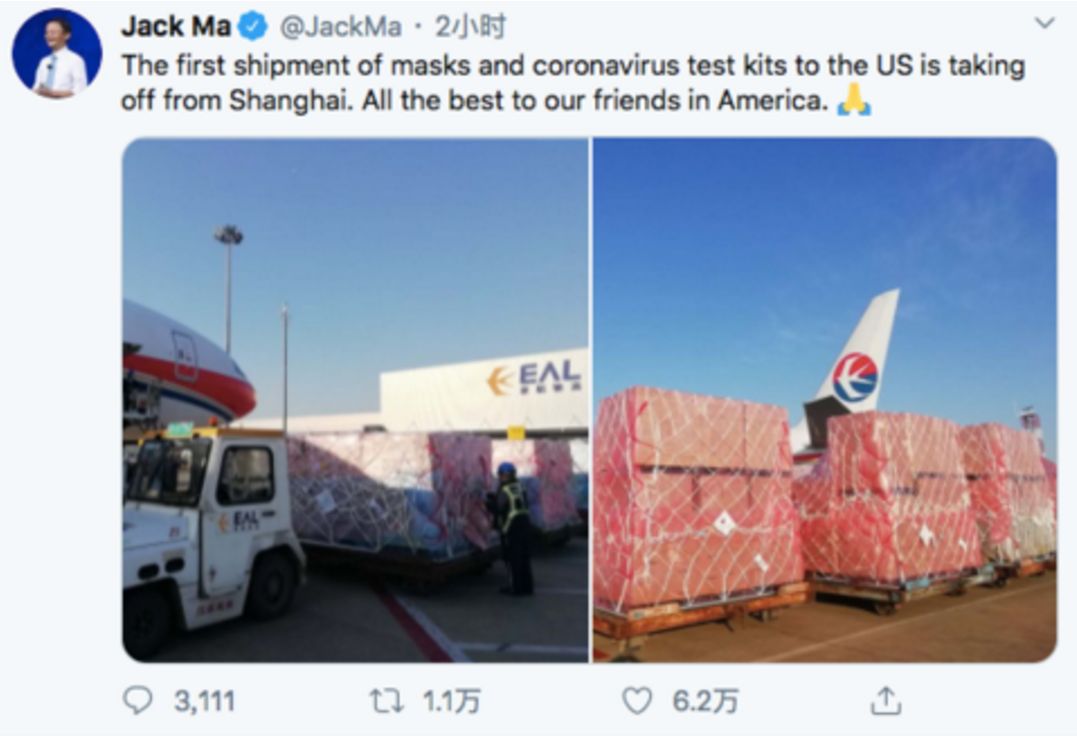Click the 3,111 reply count

[205, 702]
